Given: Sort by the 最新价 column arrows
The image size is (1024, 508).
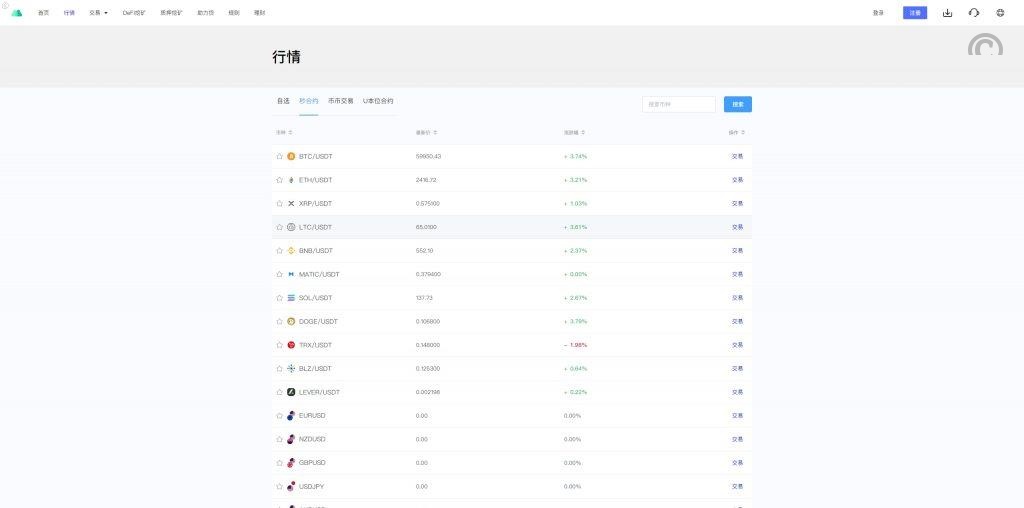Looking at the screenshot, I should (435, 133).
